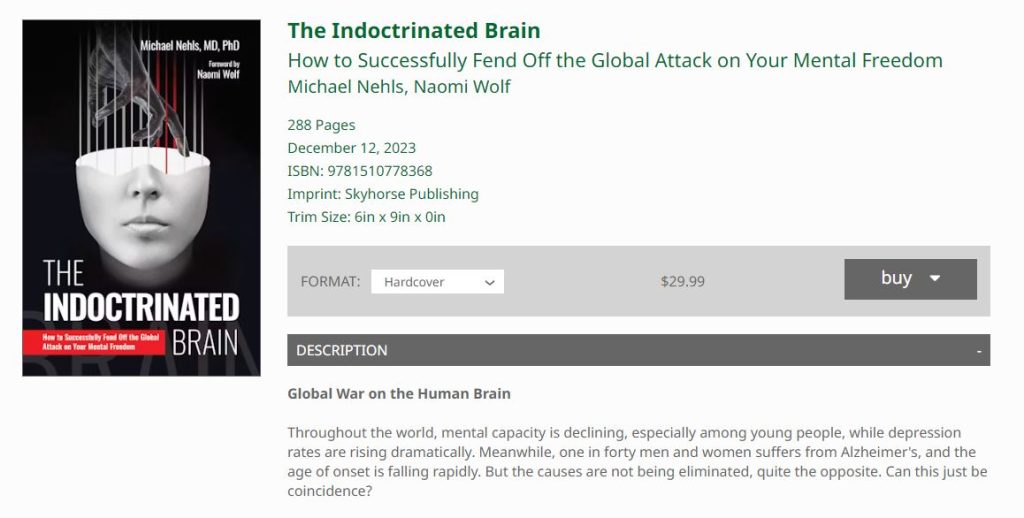The width and height of the screenshot is (1024, 518).
Task: Click the 288 Pages text
Action: pyautogui.click(x=321, y=125)
